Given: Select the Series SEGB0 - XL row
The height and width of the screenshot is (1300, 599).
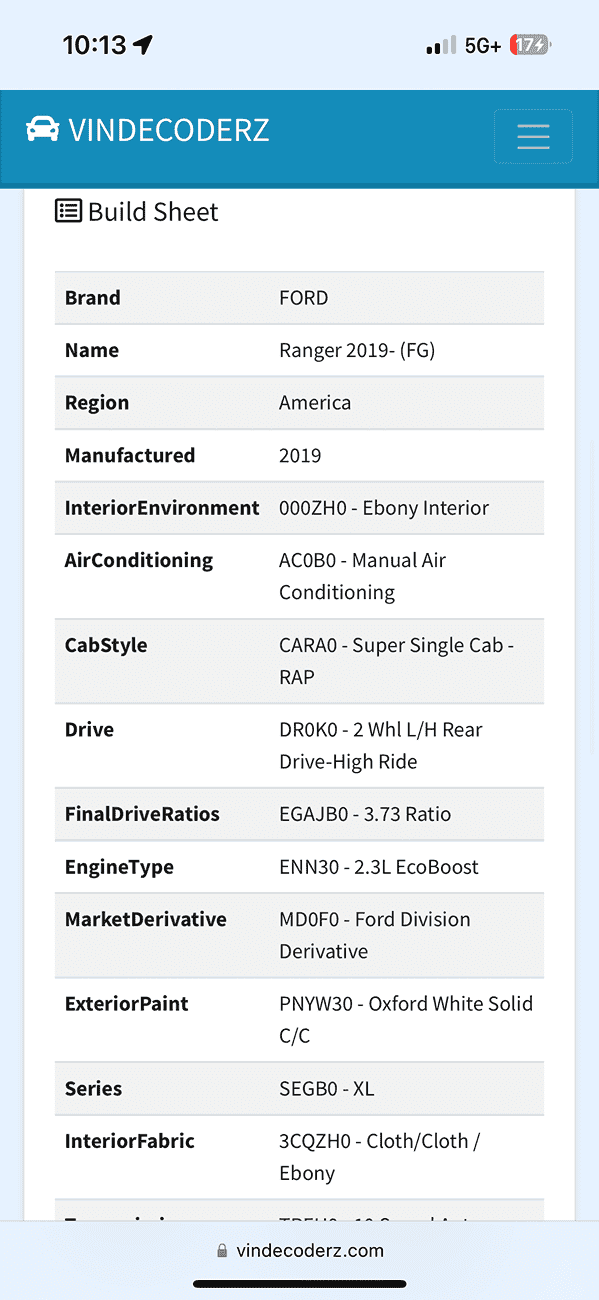Looking at the screenshot, I should click(299, 1089).
